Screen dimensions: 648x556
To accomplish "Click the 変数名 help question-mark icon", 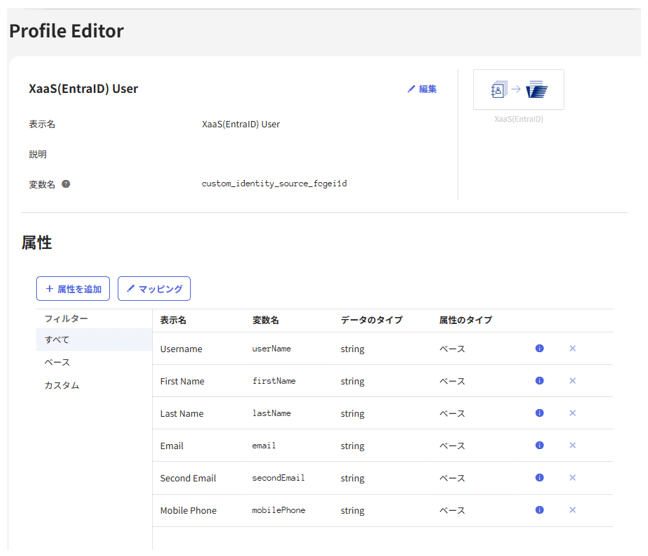I will pyautogui.click(x=66, y=184).
